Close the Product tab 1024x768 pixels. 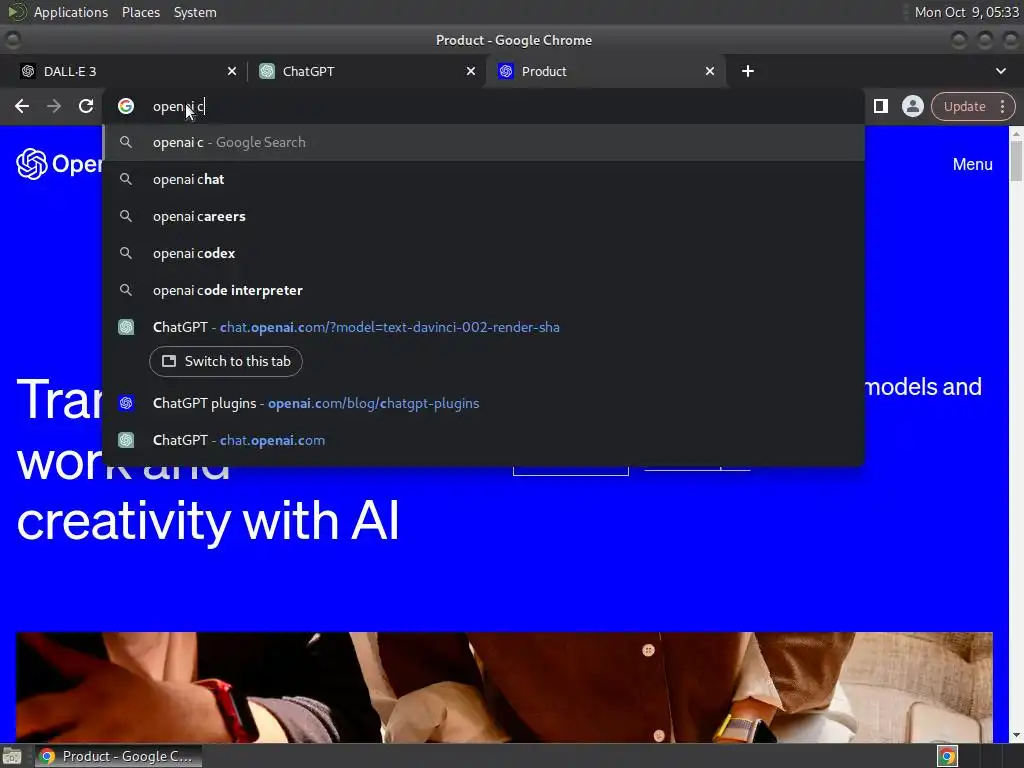(x=710, y=71)
